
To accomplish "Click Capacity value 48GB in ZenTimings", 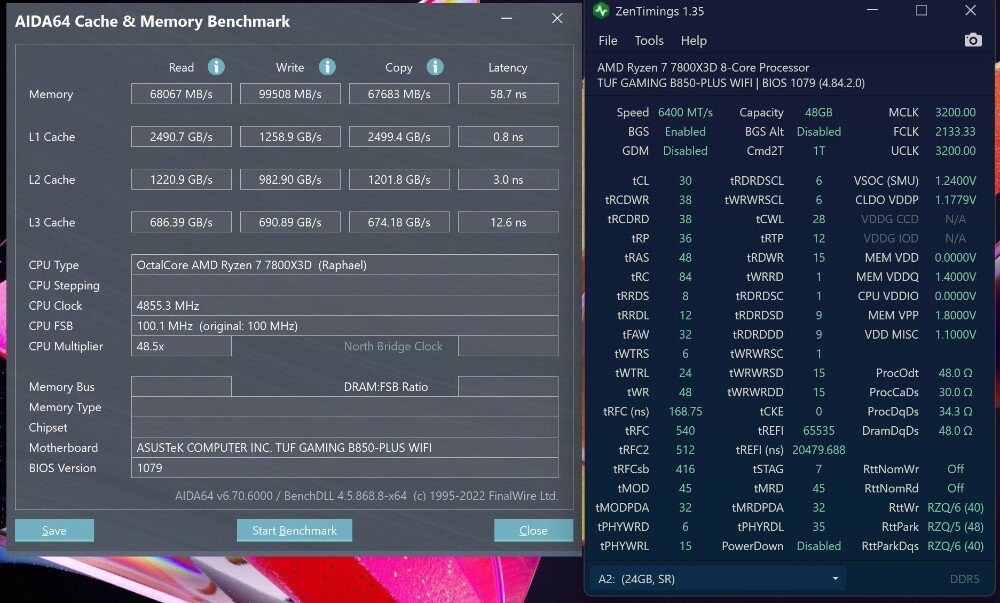I will tap(818, 112).
